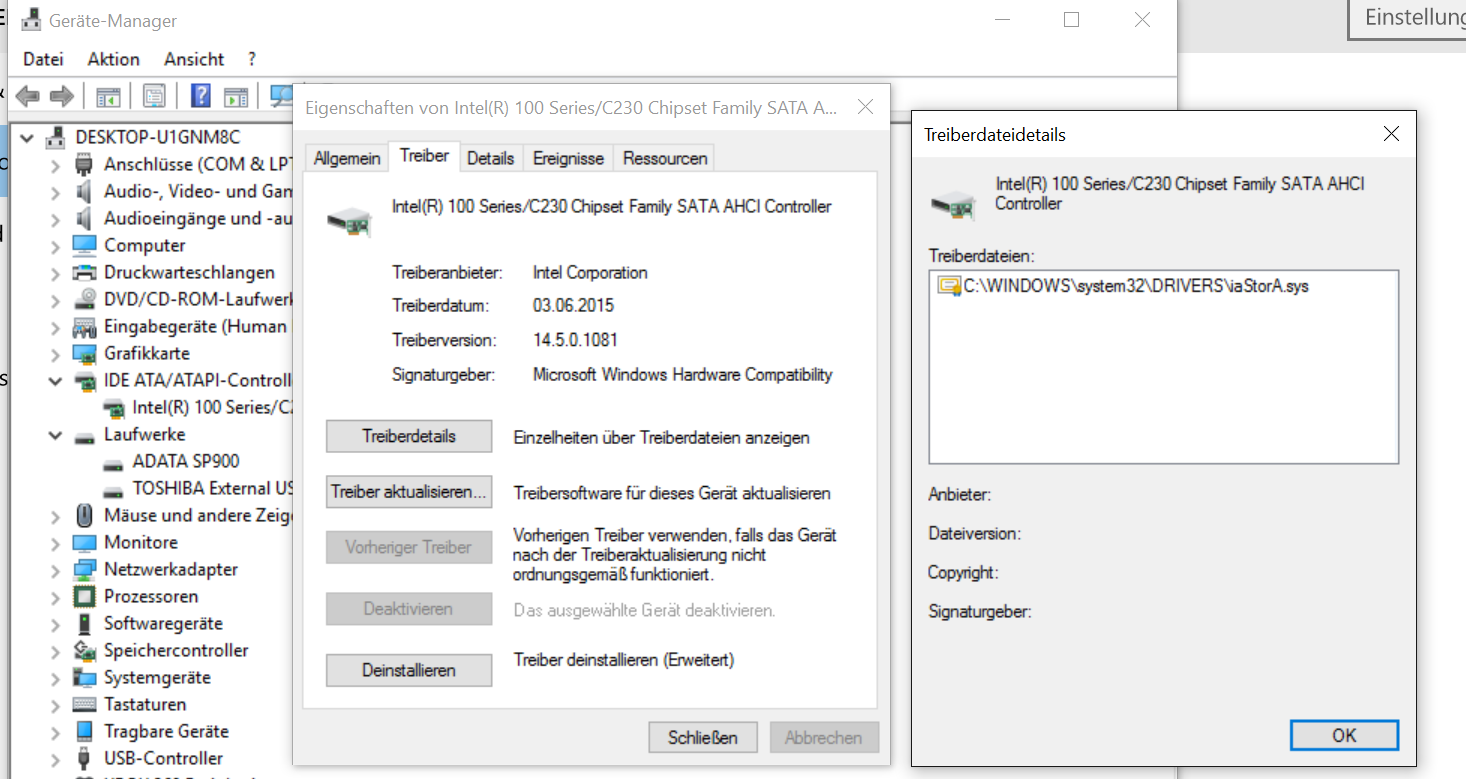Open the Datei menu
This screenshot has height=779, width=1466.
pos(43,59)
